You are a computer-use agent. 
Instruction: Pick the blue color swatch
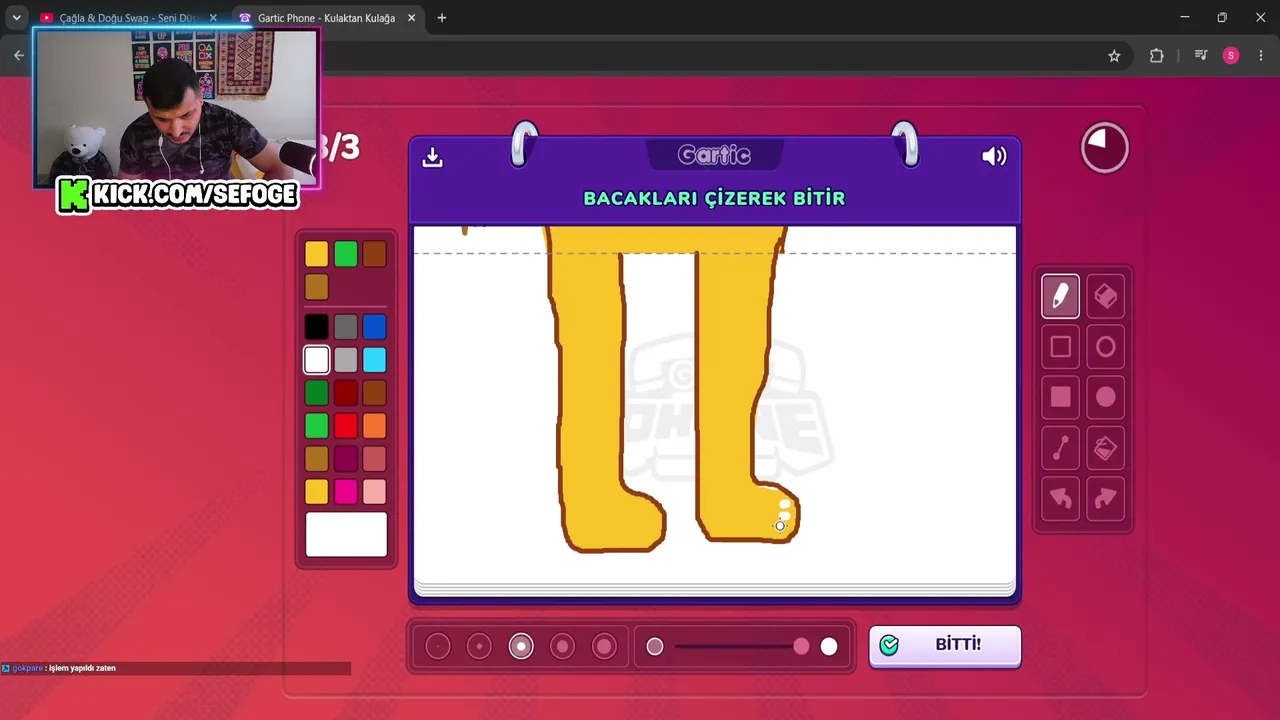374,327
